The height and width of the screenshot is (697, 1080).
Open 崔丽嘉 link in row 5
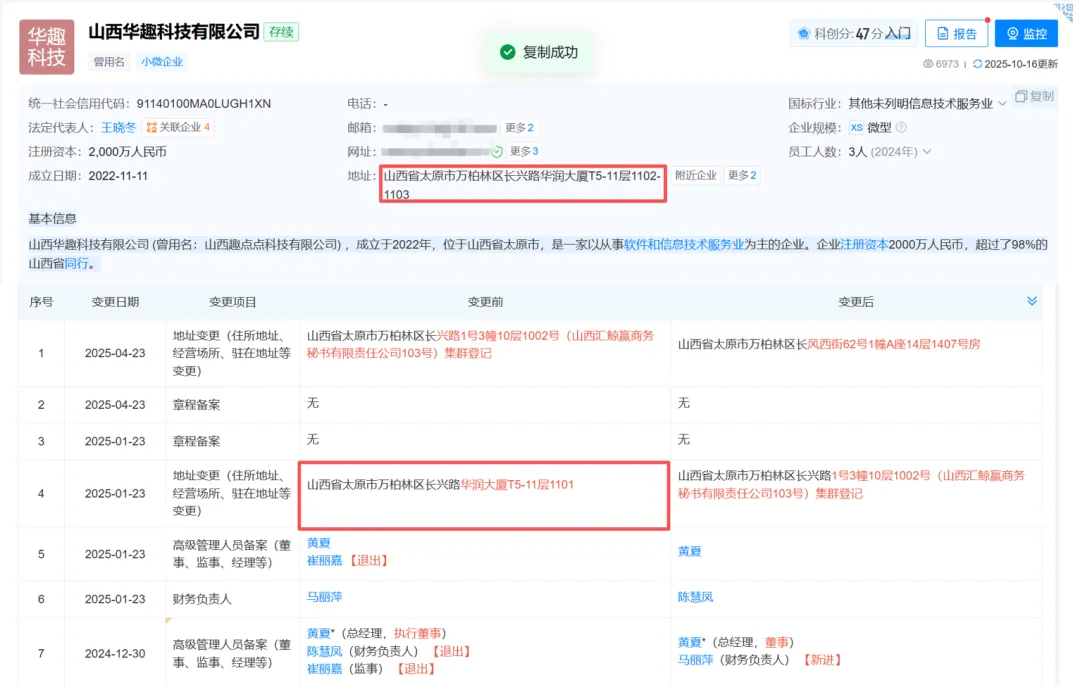[324, 561]
